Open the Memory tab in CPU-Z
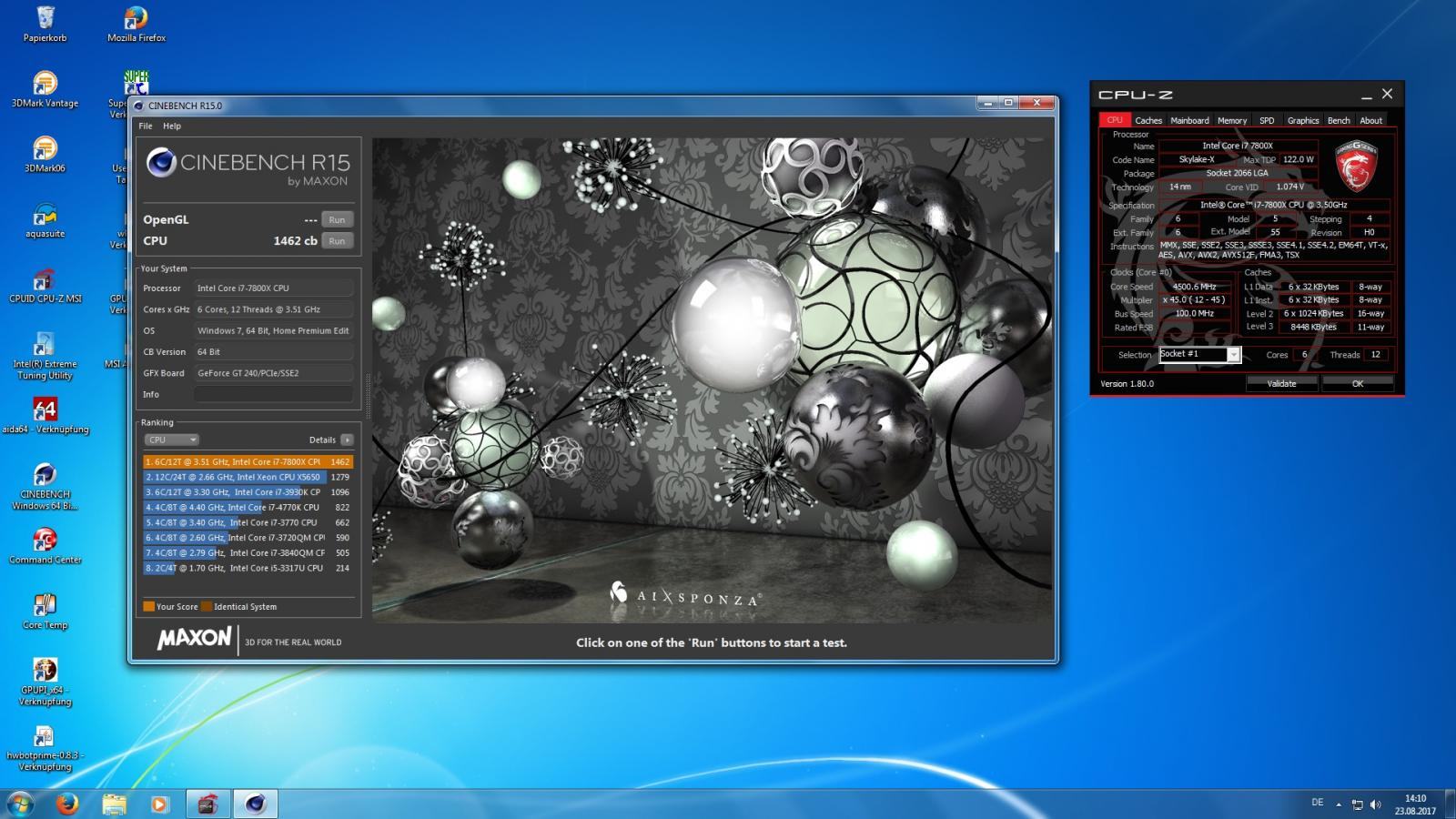 pos(1232,120)
